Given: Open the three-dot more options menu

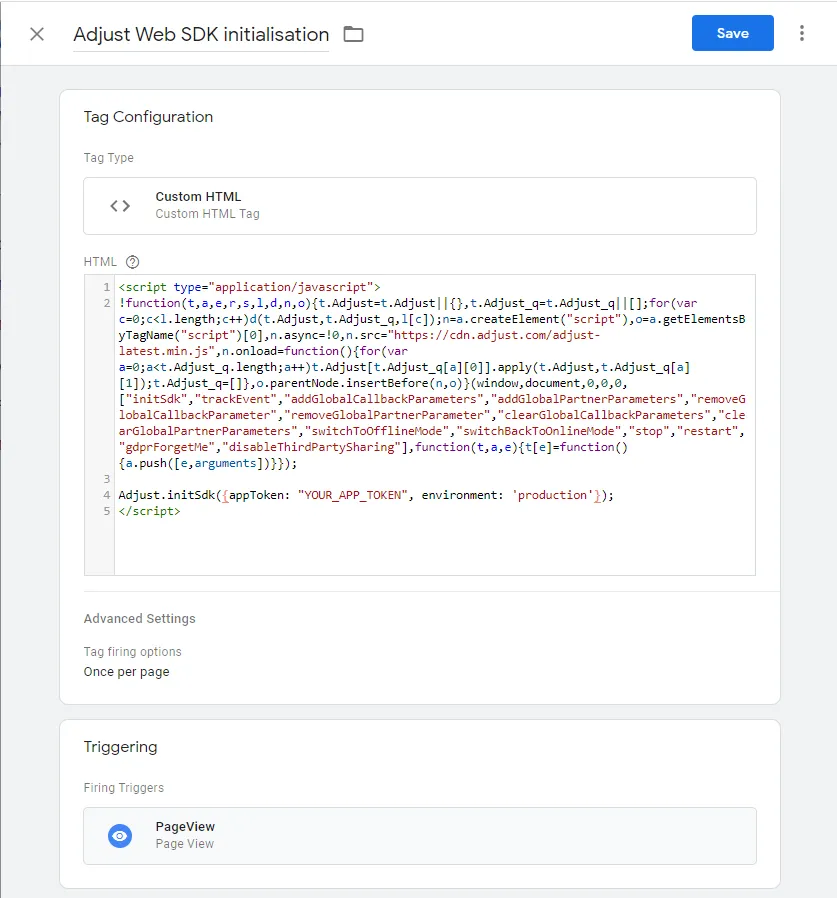Looking at the screenshot, I should coord(802,33).
